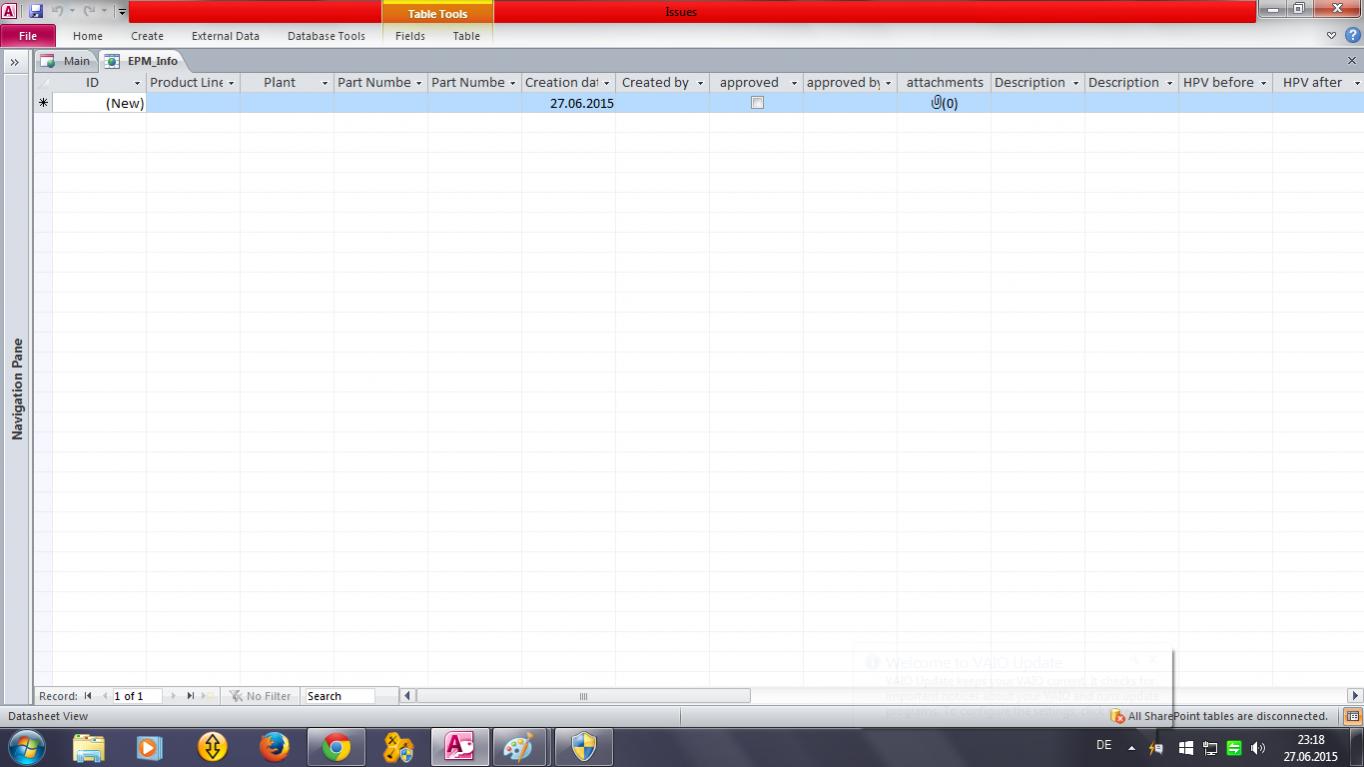
Task: Click the paperclip attachment cell showing (0)
Action: 944,103
